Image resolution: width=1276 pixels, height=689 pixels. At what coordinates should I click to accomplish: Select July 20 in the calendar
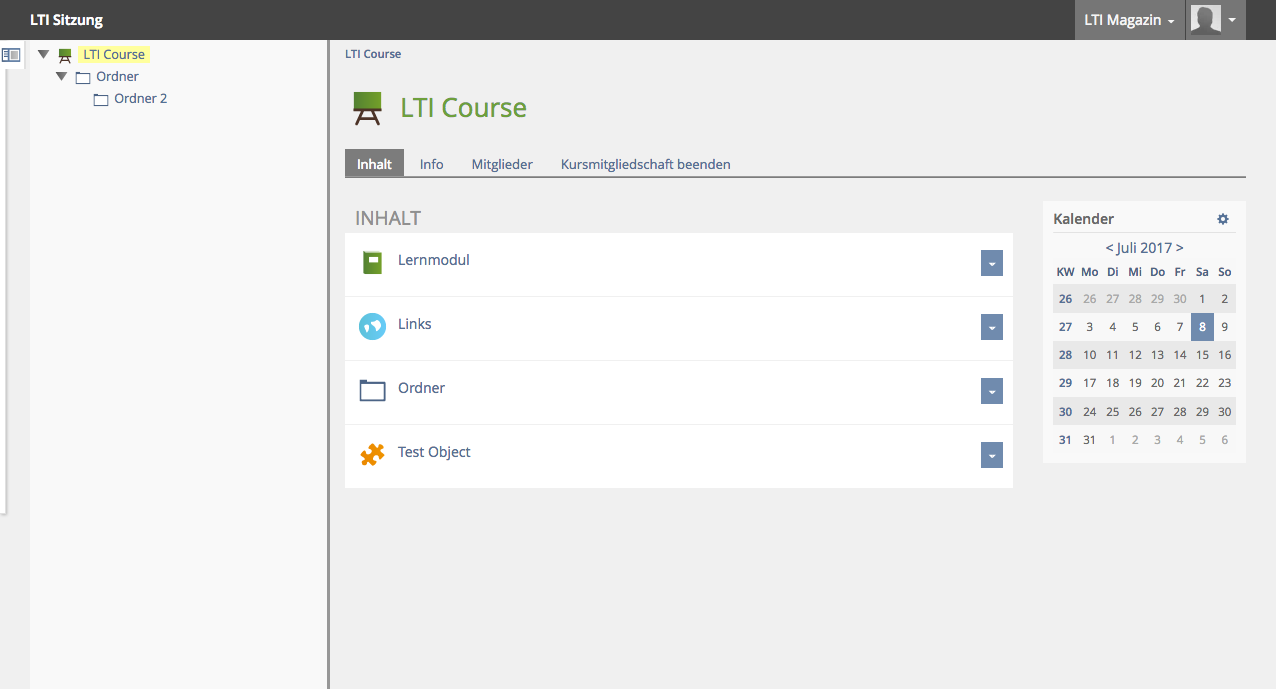pyautogui.click(x=1157, y=383)
